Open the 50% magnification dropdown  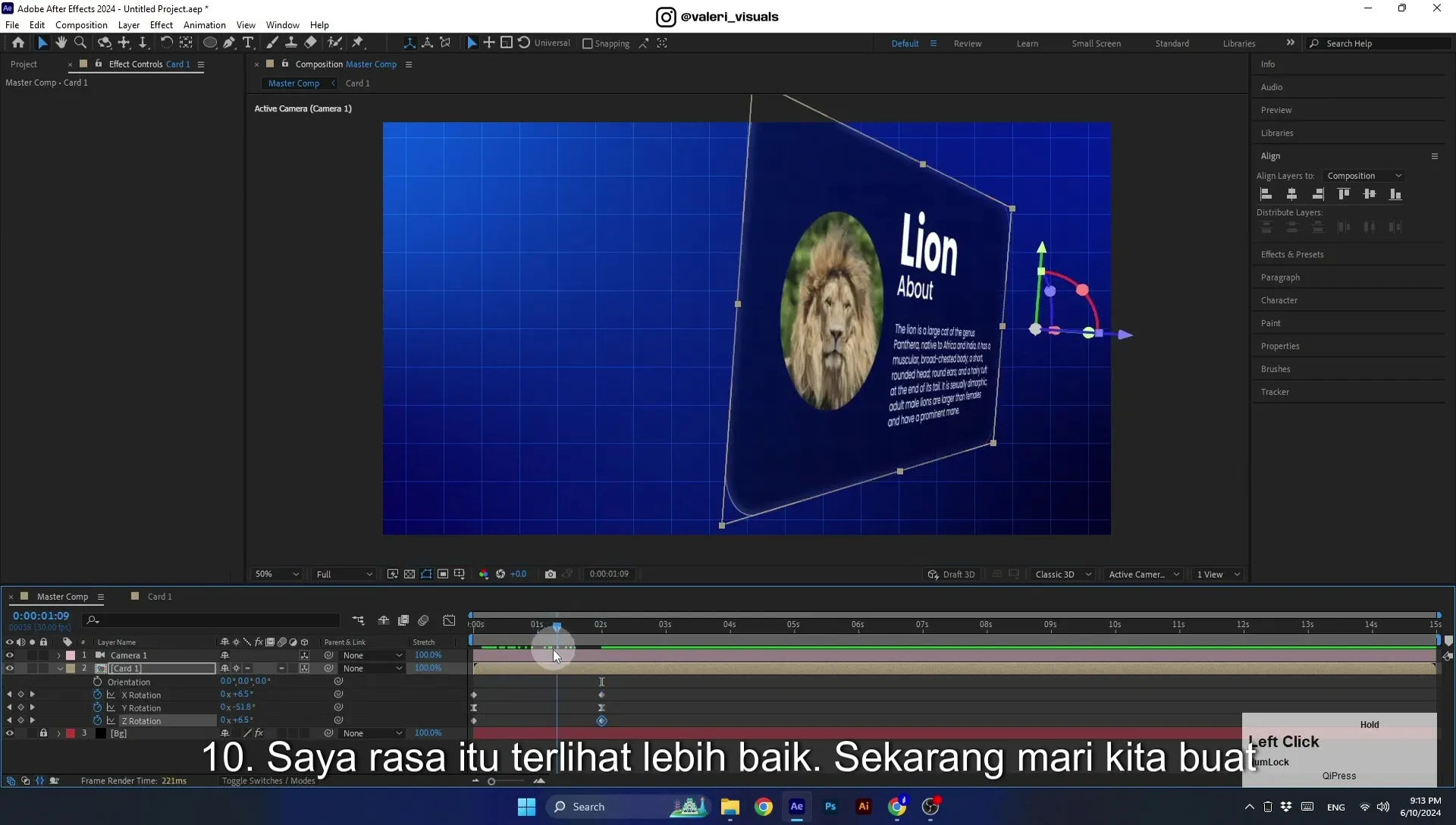pyautogui.click(x=277, y=574)
